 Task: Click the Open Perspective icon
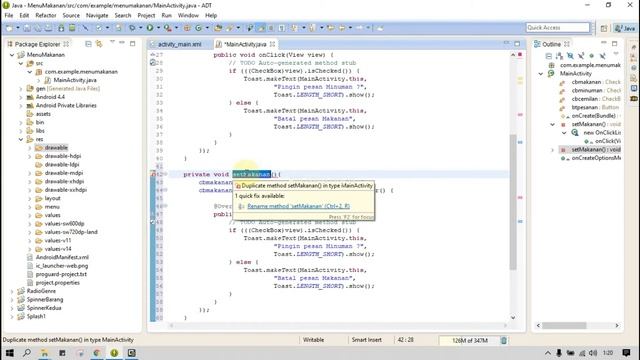604,28
